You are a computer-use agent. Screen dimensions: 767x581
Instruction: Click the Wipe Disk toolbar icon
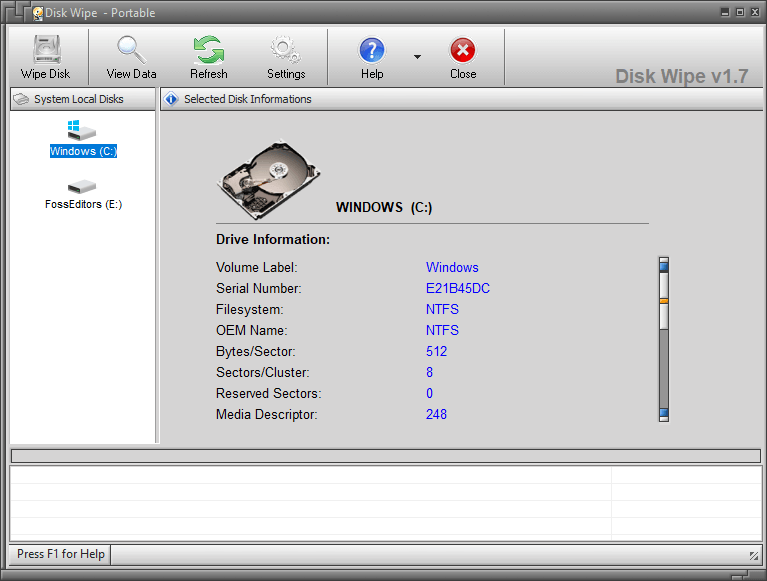coord(45,57)
